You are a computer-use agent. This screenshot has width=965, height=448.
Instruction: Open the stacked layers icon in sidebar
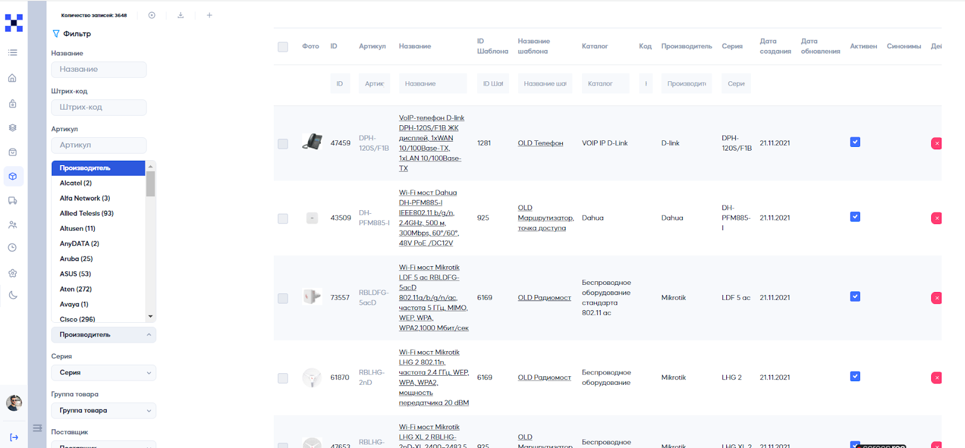coord(13,127)
